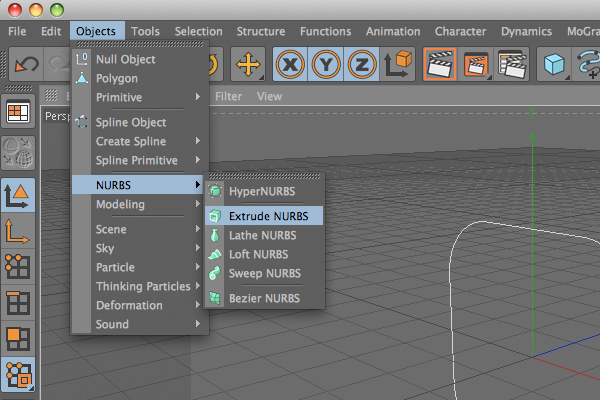Viewport: 600px width, 400px height.
Task: Toggle the X axis lock
Action: pos(290,64)
